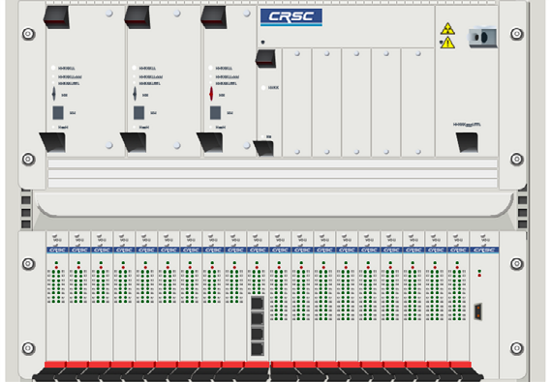
Task: Click the bottom-left mounting screw of the lower card shelf
Action: coord(28,348)
